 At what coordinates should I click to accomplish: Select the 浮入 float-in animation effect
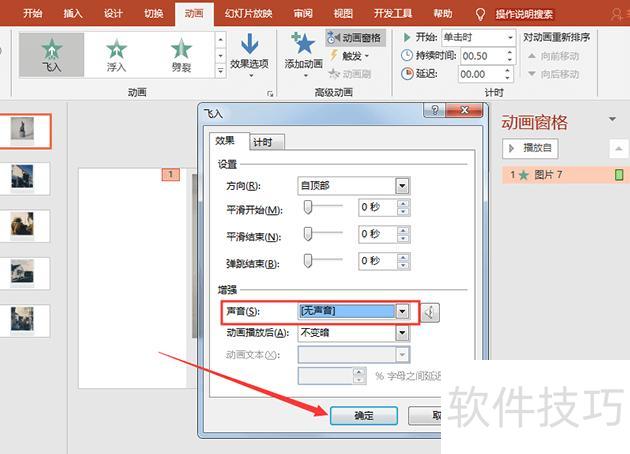(x=117, y=55)
